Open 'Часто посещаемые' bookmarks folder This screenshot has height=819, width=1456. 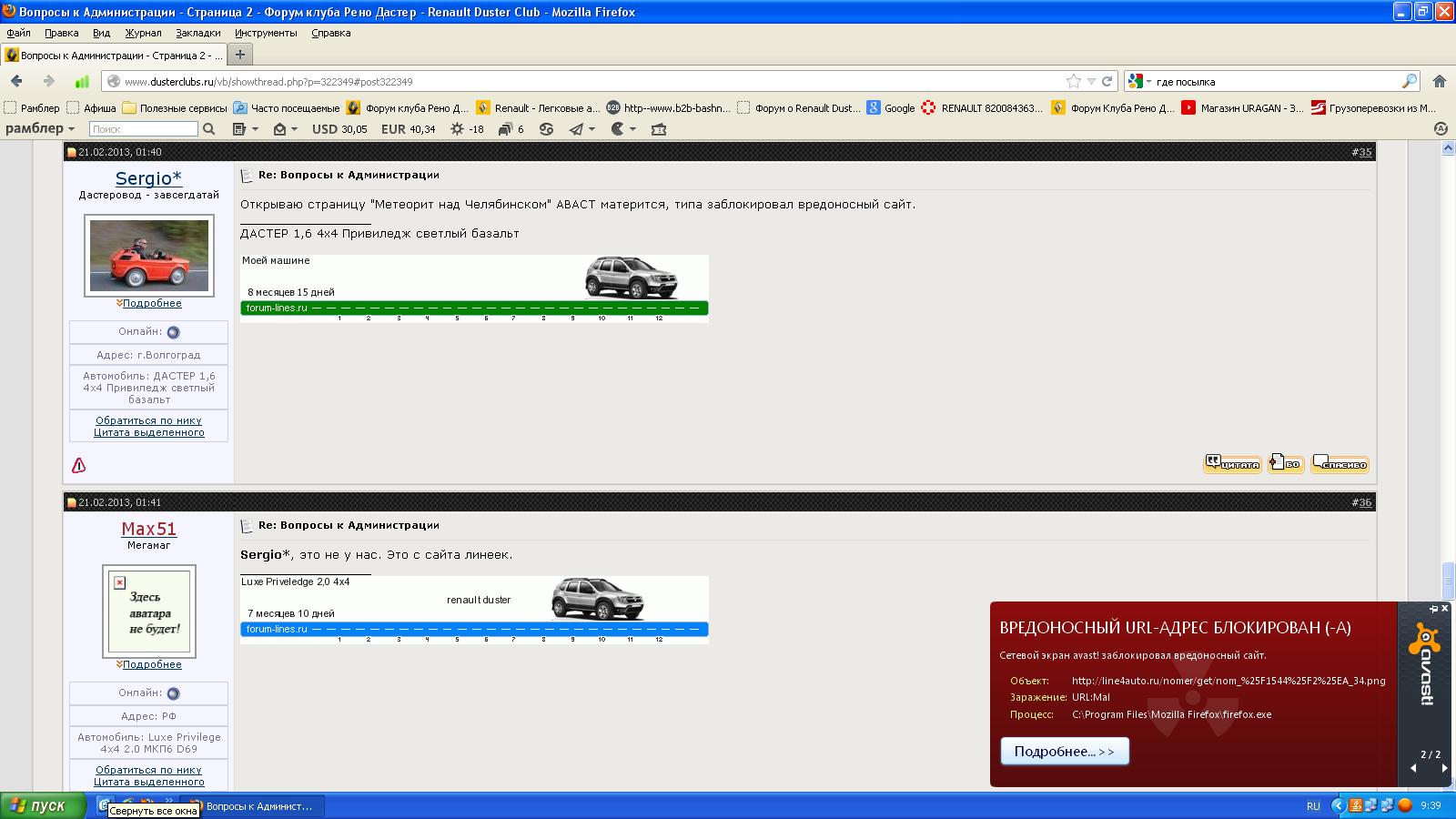tap(287, 107)
